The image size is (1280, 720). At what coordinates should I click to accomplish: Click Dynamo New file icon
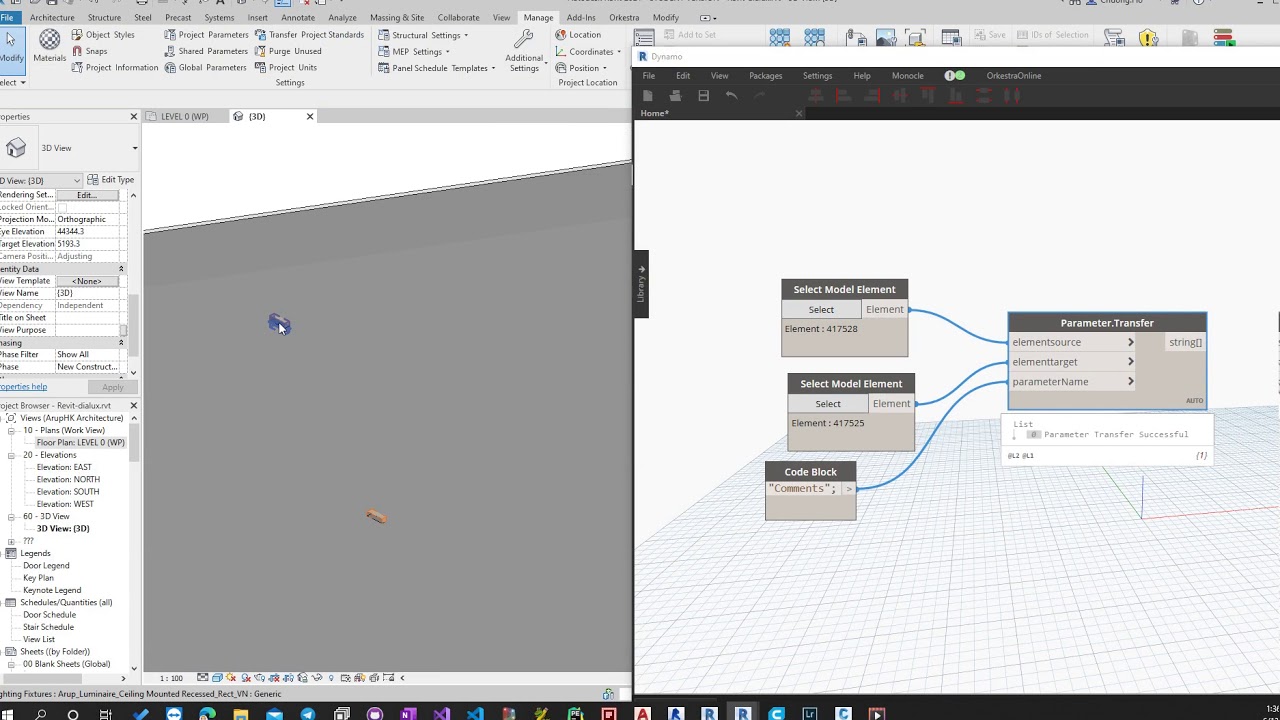(x=647, y=96)
